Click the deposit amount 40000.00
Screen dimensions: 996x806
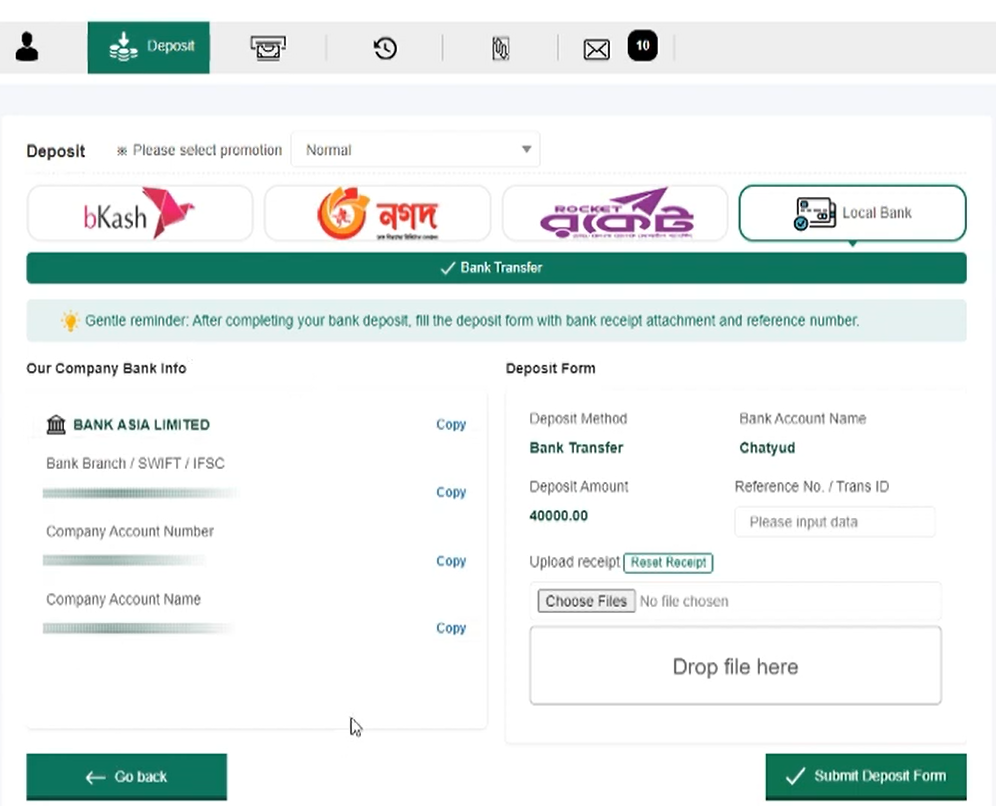pyautogui.click(x=559, y=516)
